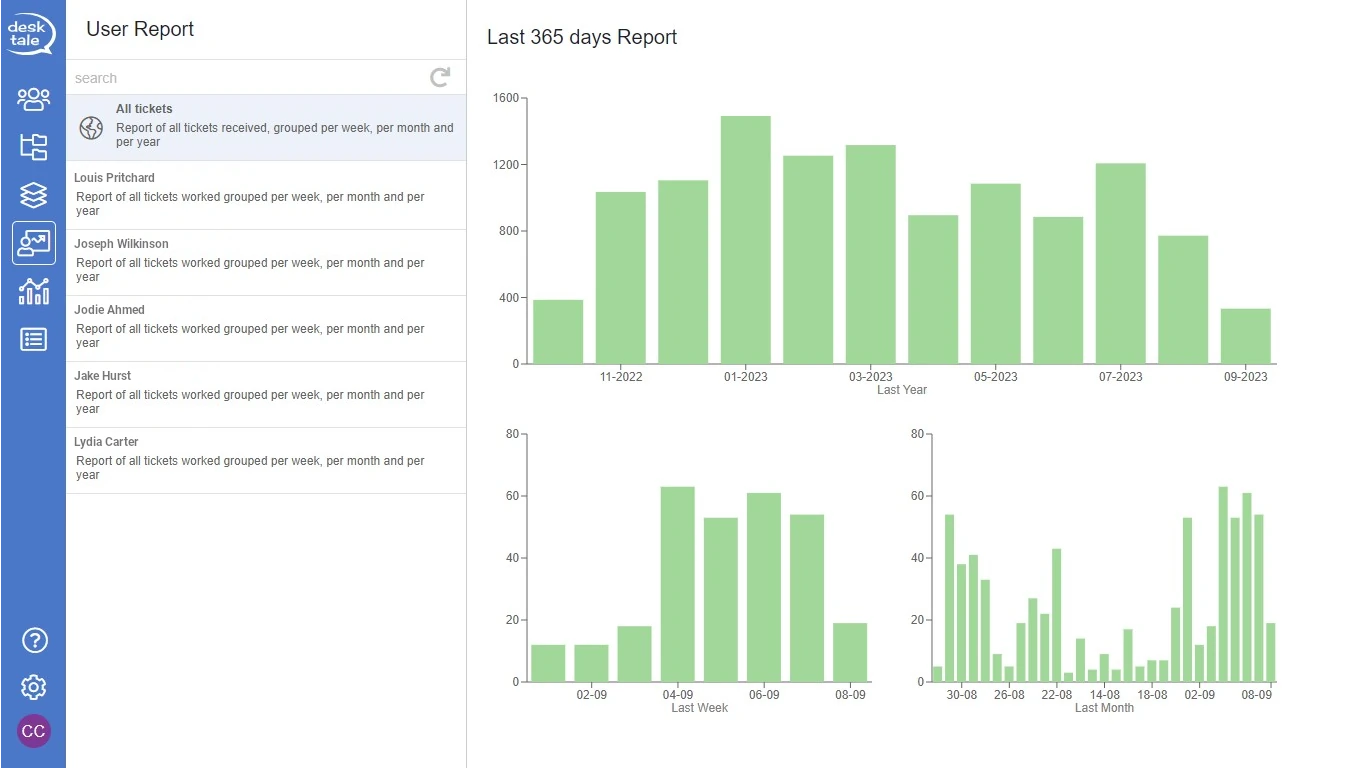
Task: Click the 08-09 bar in Last Week chart
Action: (x=850, y=652)
